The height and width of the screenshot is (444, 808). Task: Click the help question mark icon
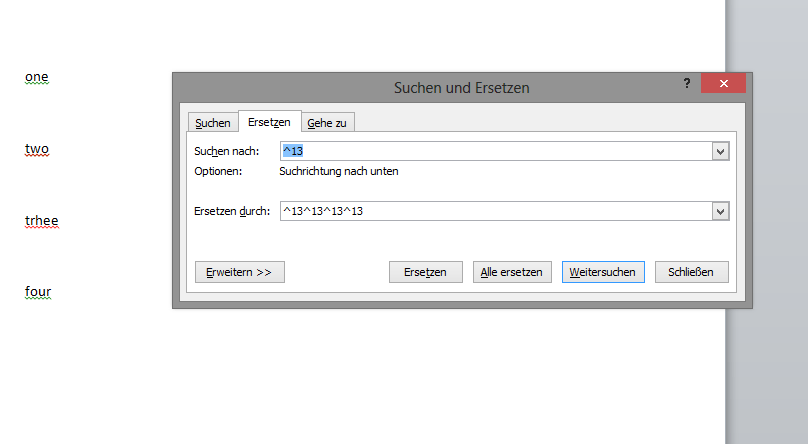tap(687, 84)
